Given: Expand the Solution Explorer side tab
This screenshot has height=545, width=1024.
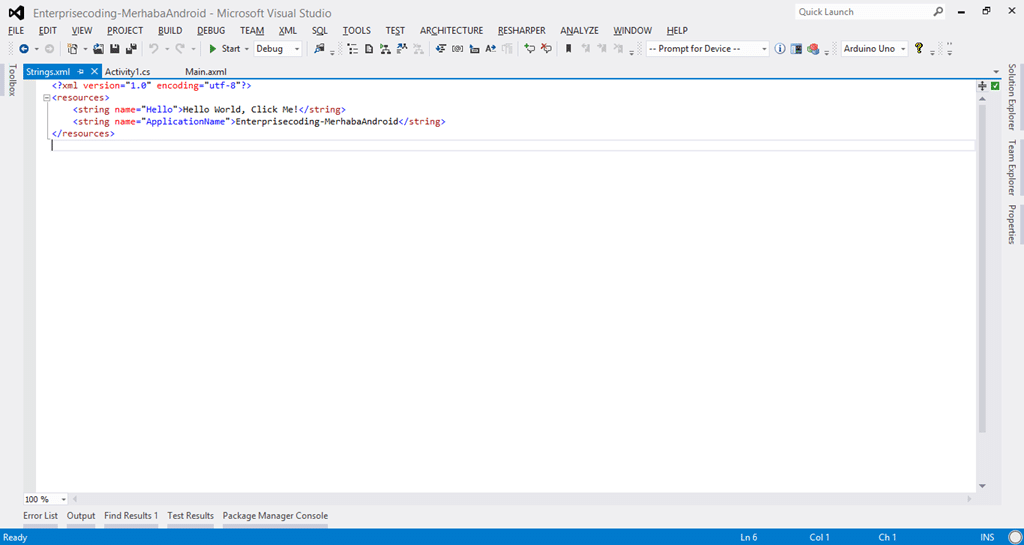Looking at the screenshot, I should click(1012, 97).
